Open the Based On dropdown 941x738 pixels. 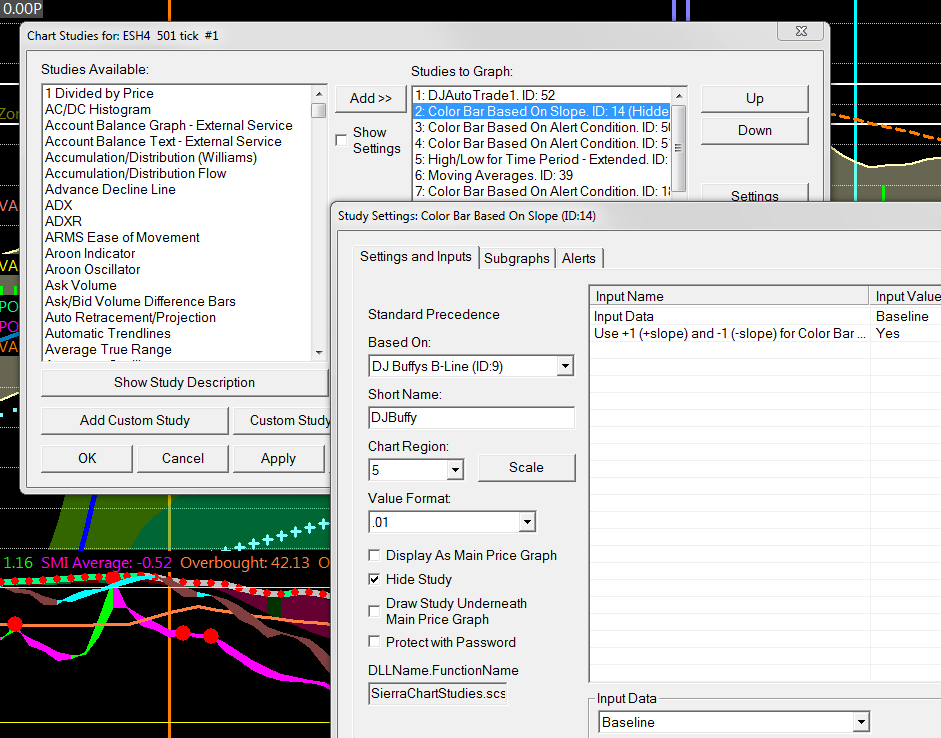point(565,367)
